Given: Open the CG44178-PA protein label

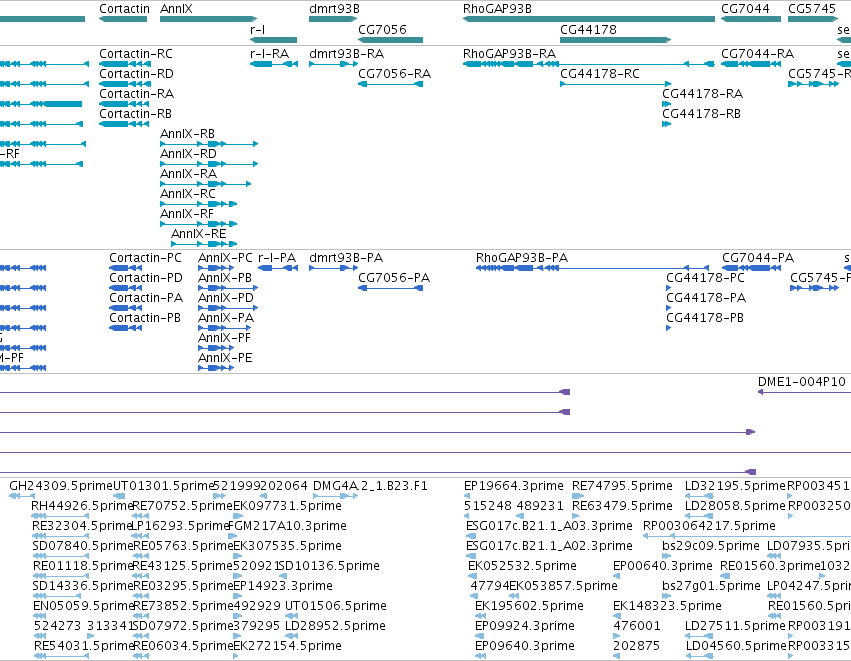Looking at the screenshot, I should pyautogui.click(x=706, y=298).
